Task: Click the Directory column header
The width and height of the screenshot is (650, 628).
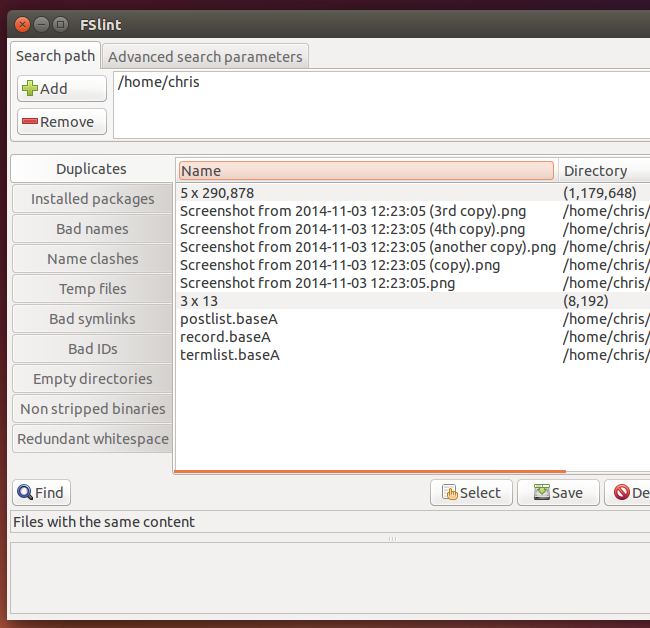Action: (600, 171)
